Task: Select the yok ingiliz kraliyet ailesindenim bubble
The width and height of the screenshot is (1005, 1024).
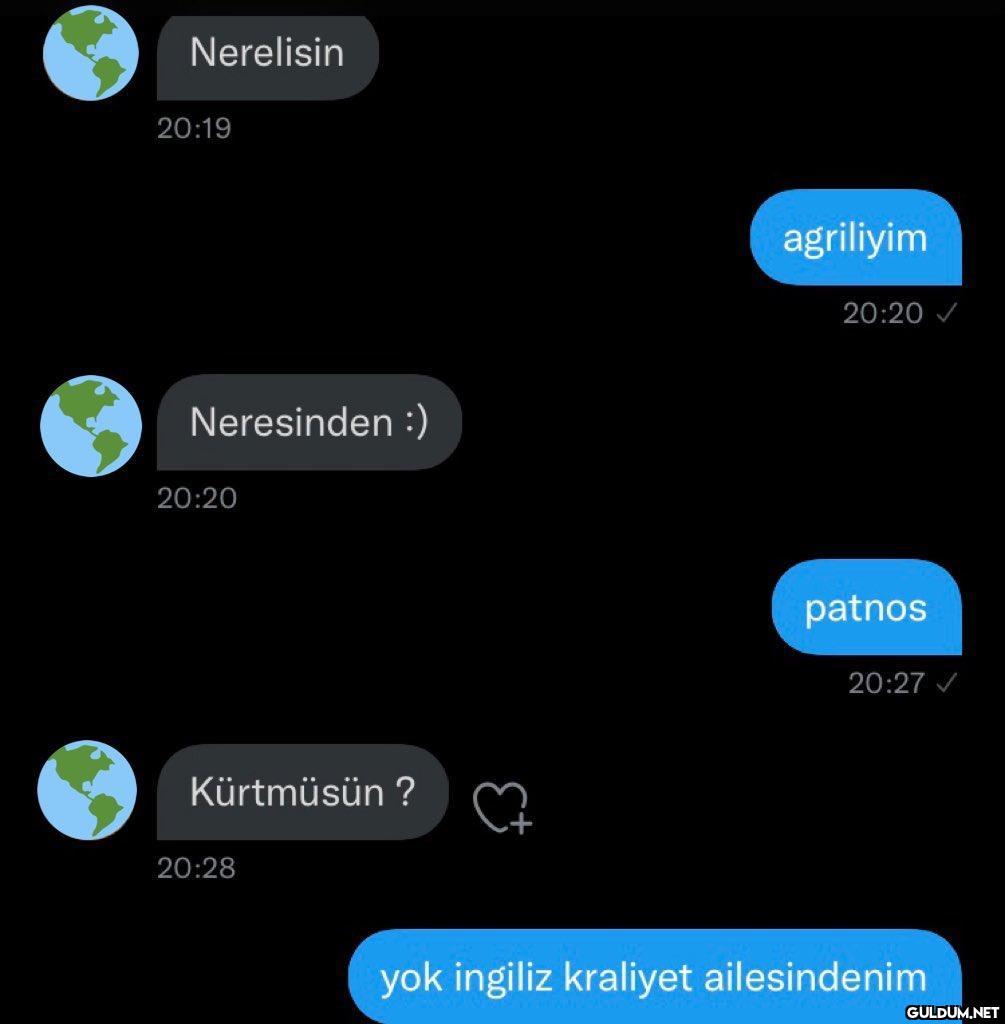Action: pos(655,976)
